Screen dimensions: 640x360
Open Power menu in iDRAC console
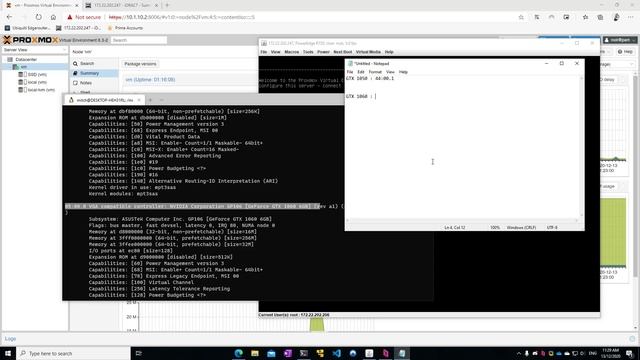click(x=323, y=52)
